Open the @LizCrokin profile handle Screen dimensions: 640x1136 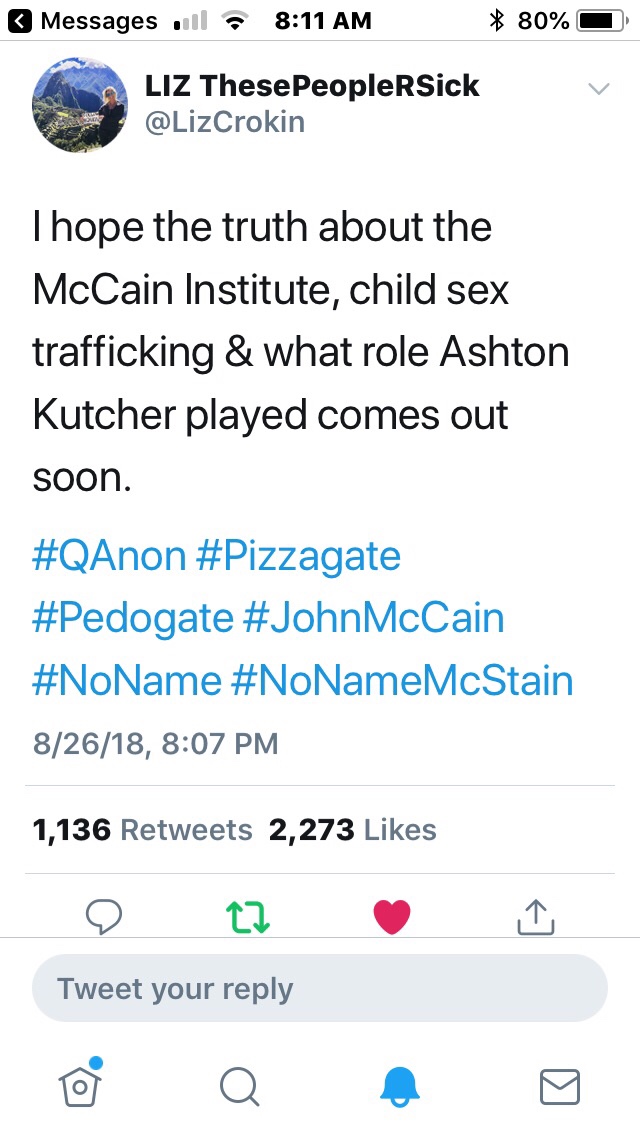tap(225, 122)
